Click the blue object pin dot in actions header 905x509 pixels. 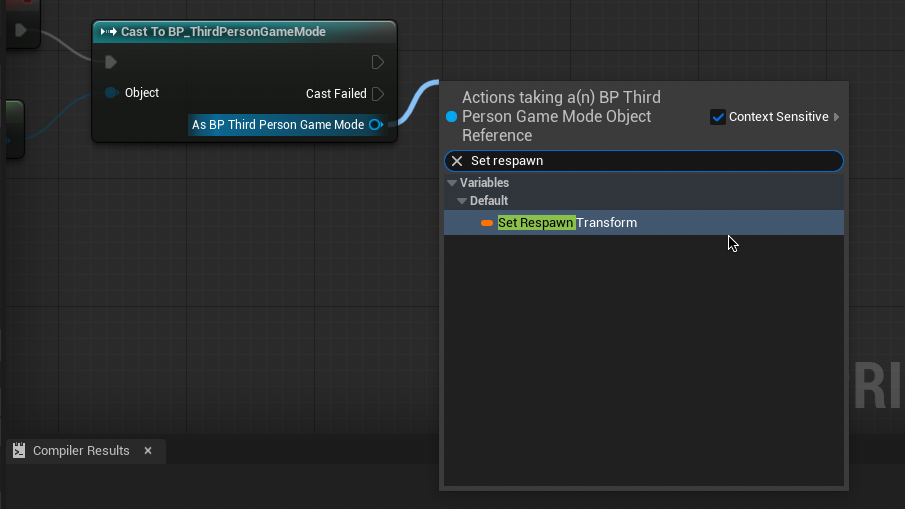[451, 117]
